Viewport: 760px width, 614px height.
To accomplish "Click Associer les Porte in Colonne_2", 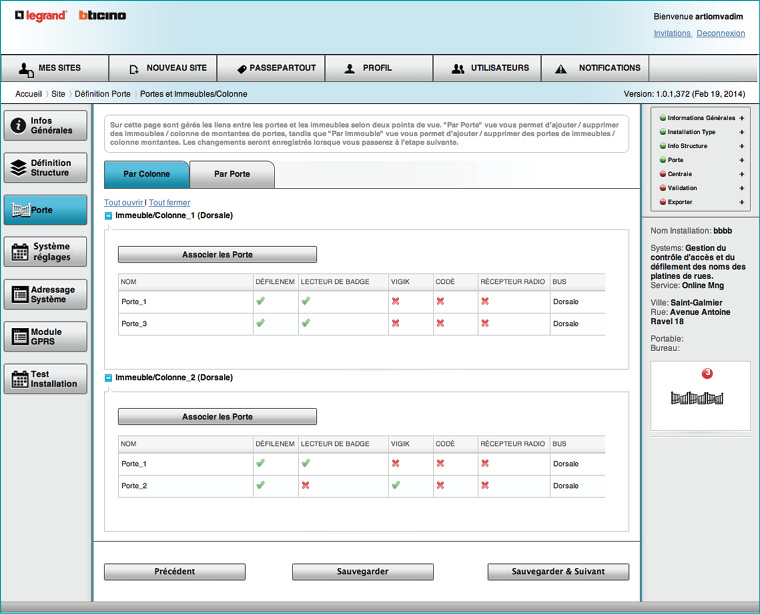I will [217, 417].
